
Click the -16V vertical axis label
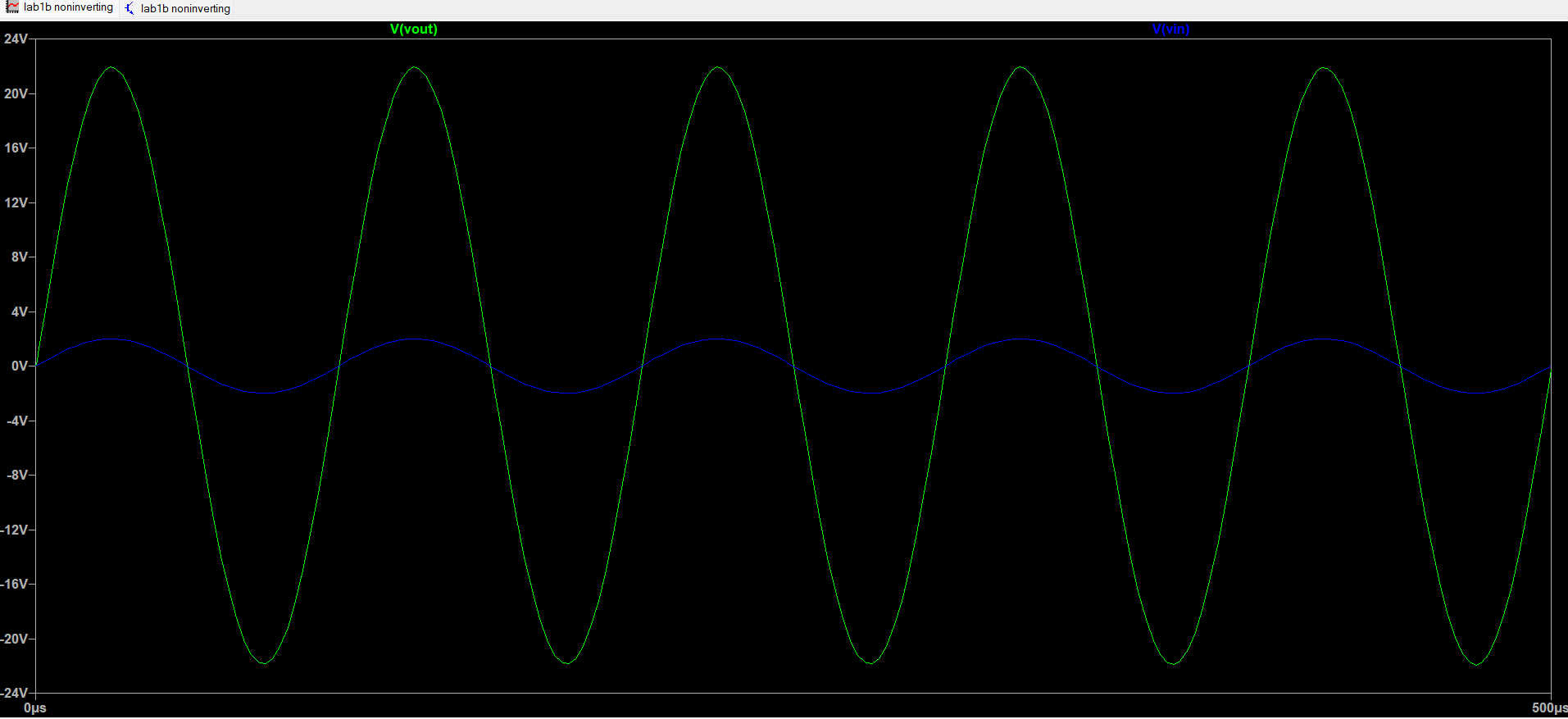click(14, 585)
